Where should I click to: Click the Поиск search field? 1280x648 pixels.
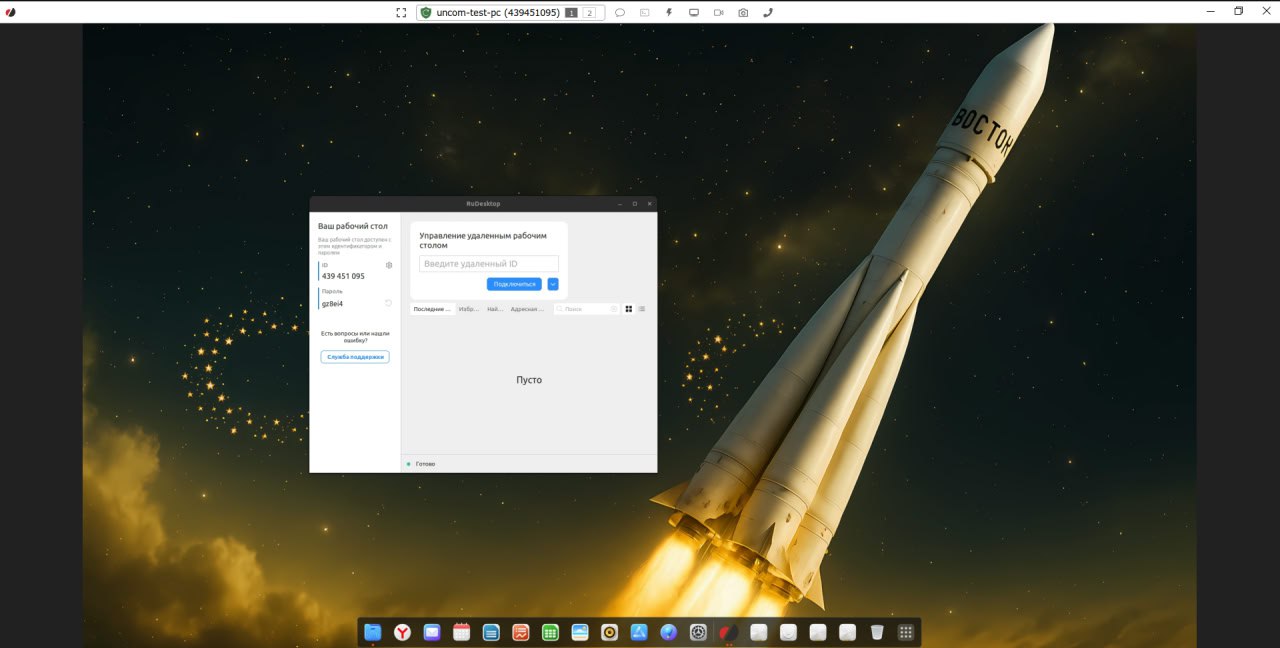coord(587,309)
